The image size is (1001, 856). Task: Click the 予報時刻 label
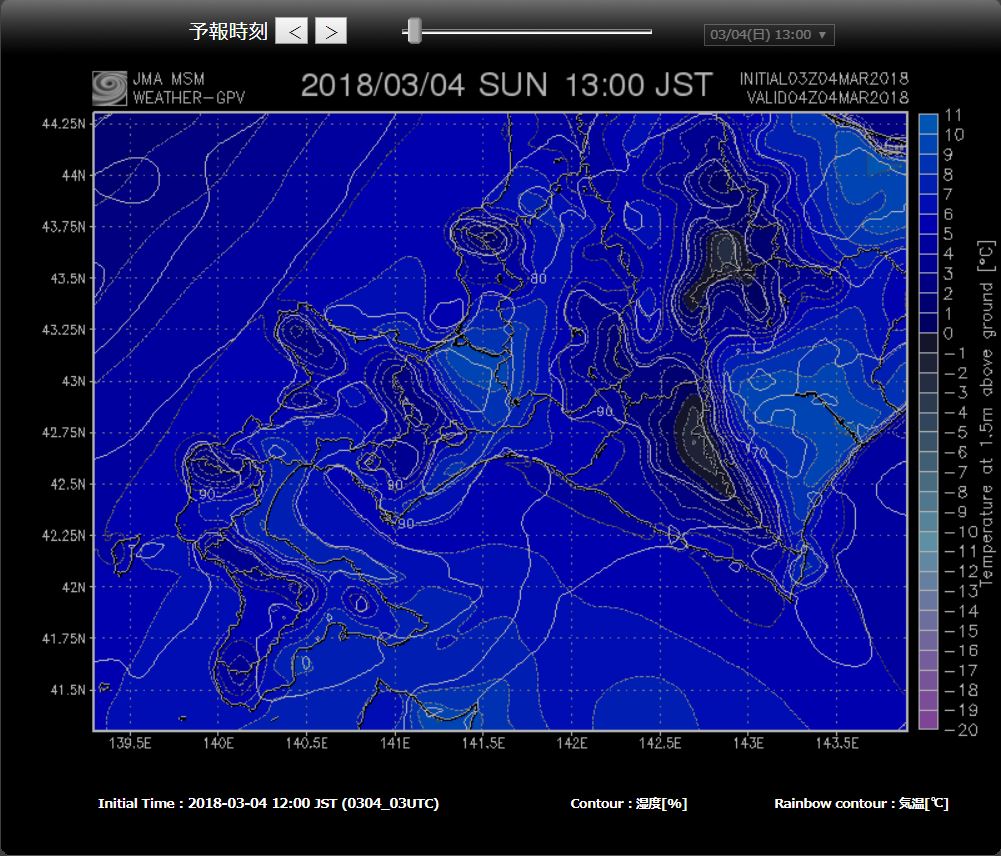tap(228, 32)
